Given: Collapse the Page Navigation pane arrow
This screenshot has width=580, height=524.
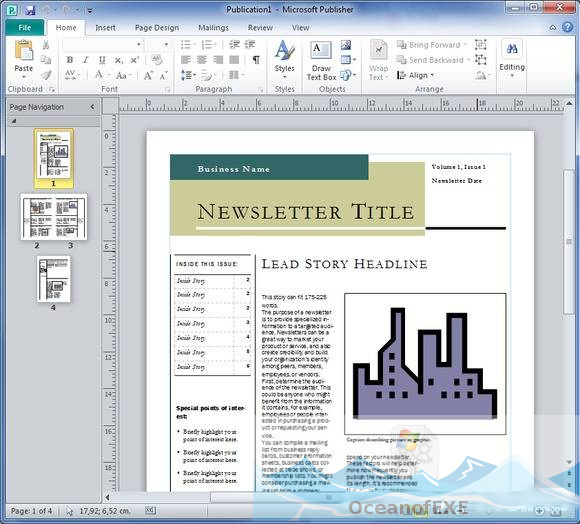Looking at the screenshot, I should click(92, 107).
